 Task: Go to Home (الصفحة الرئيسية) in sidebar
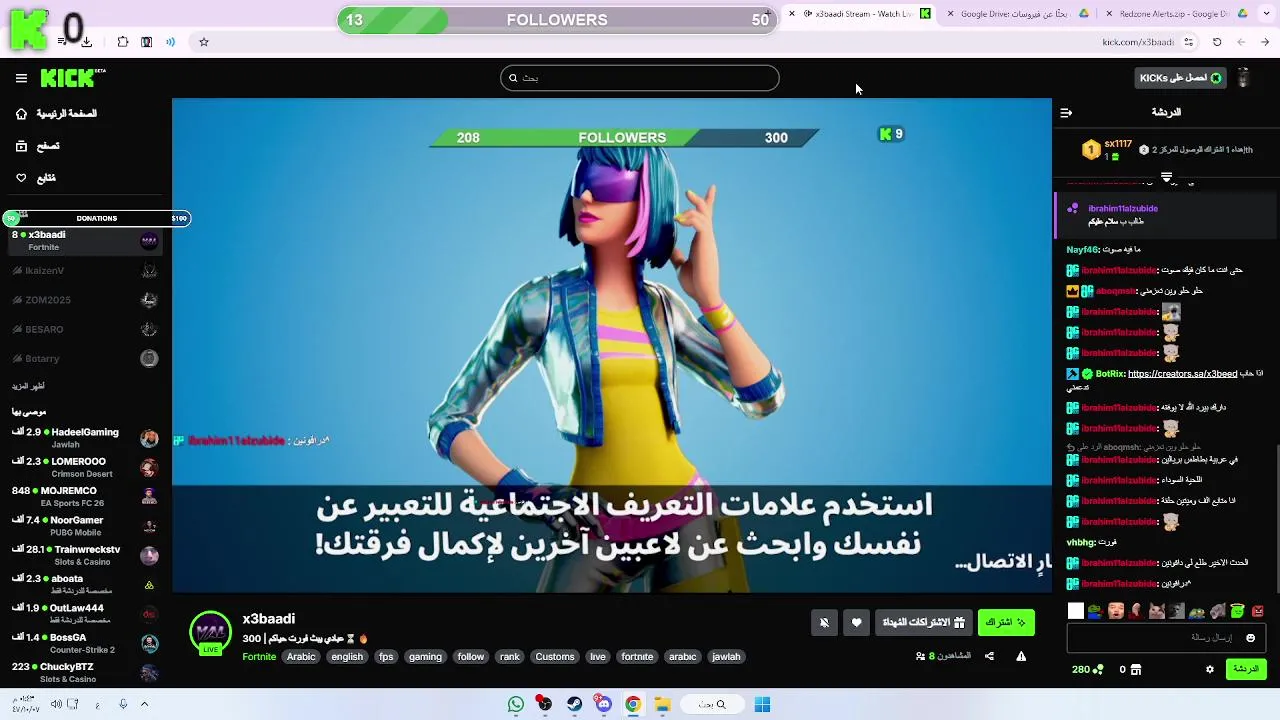[x=56, y=114]
